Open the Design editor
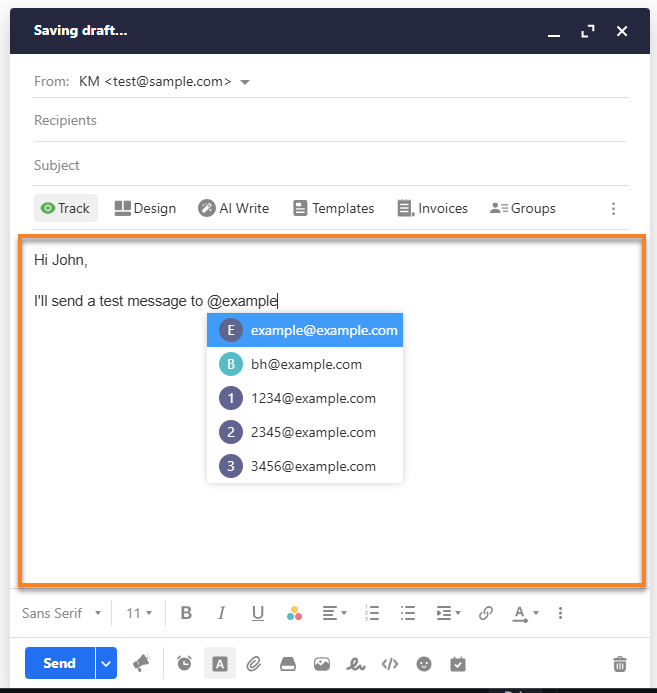 145,208
